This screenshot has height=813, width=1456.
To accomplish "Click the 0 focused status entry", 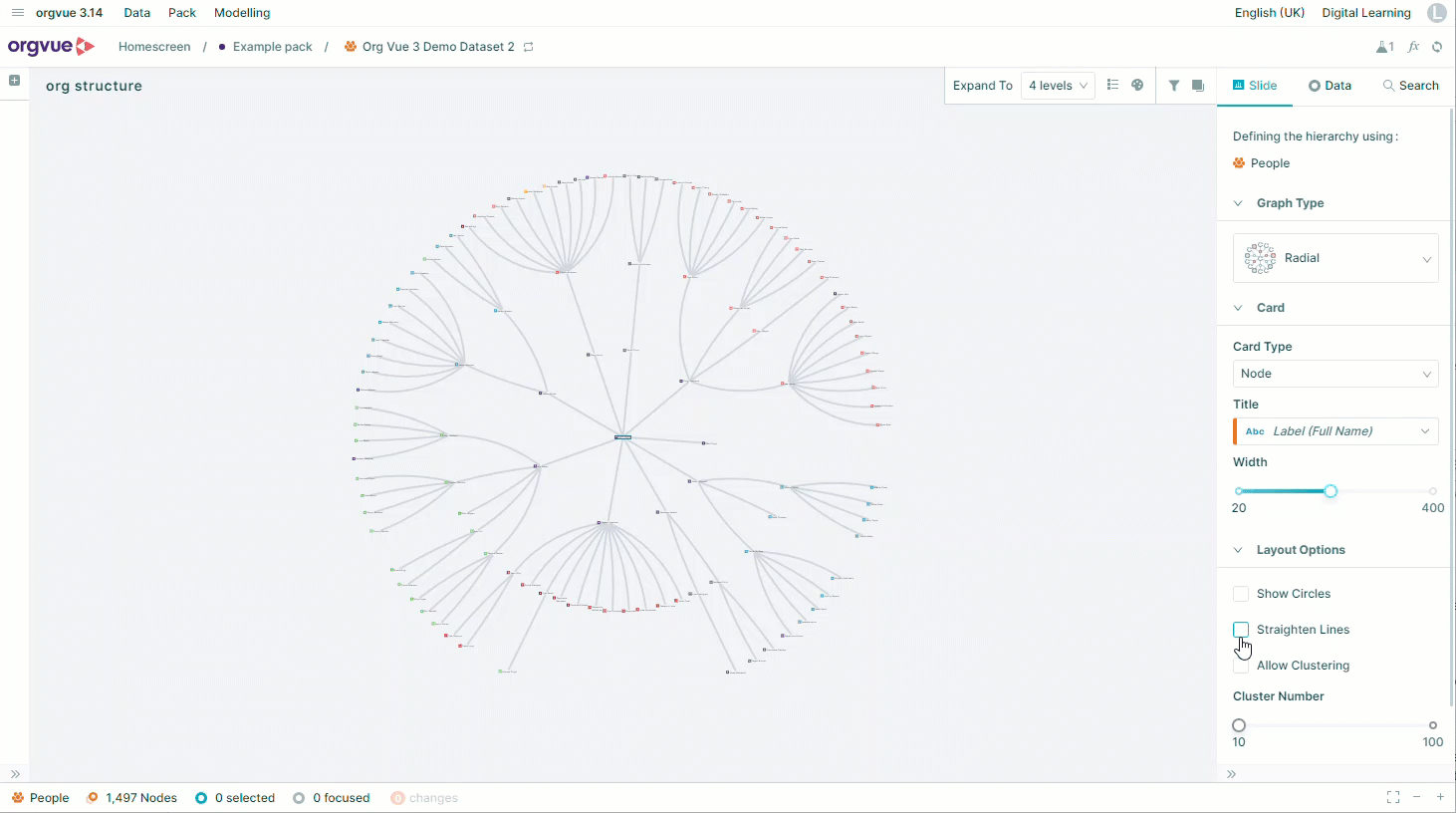I will coord(332,798).
